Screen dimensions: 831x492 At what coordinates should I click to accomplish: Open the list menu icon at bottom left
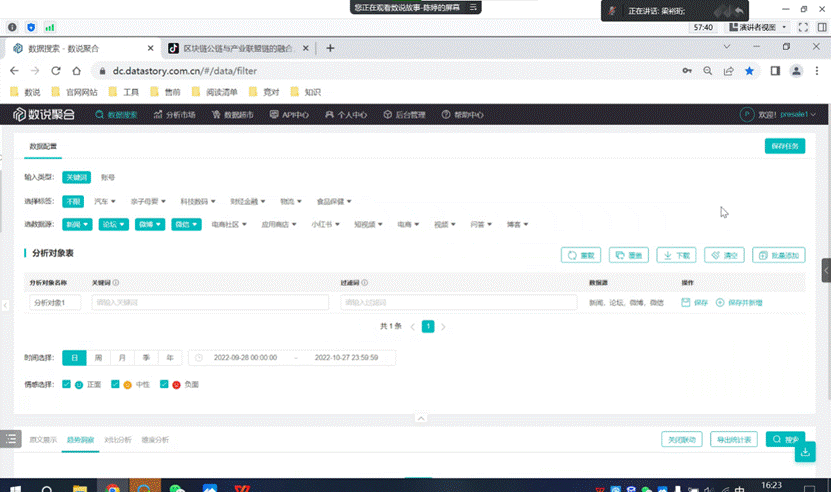tap(11, 439)
